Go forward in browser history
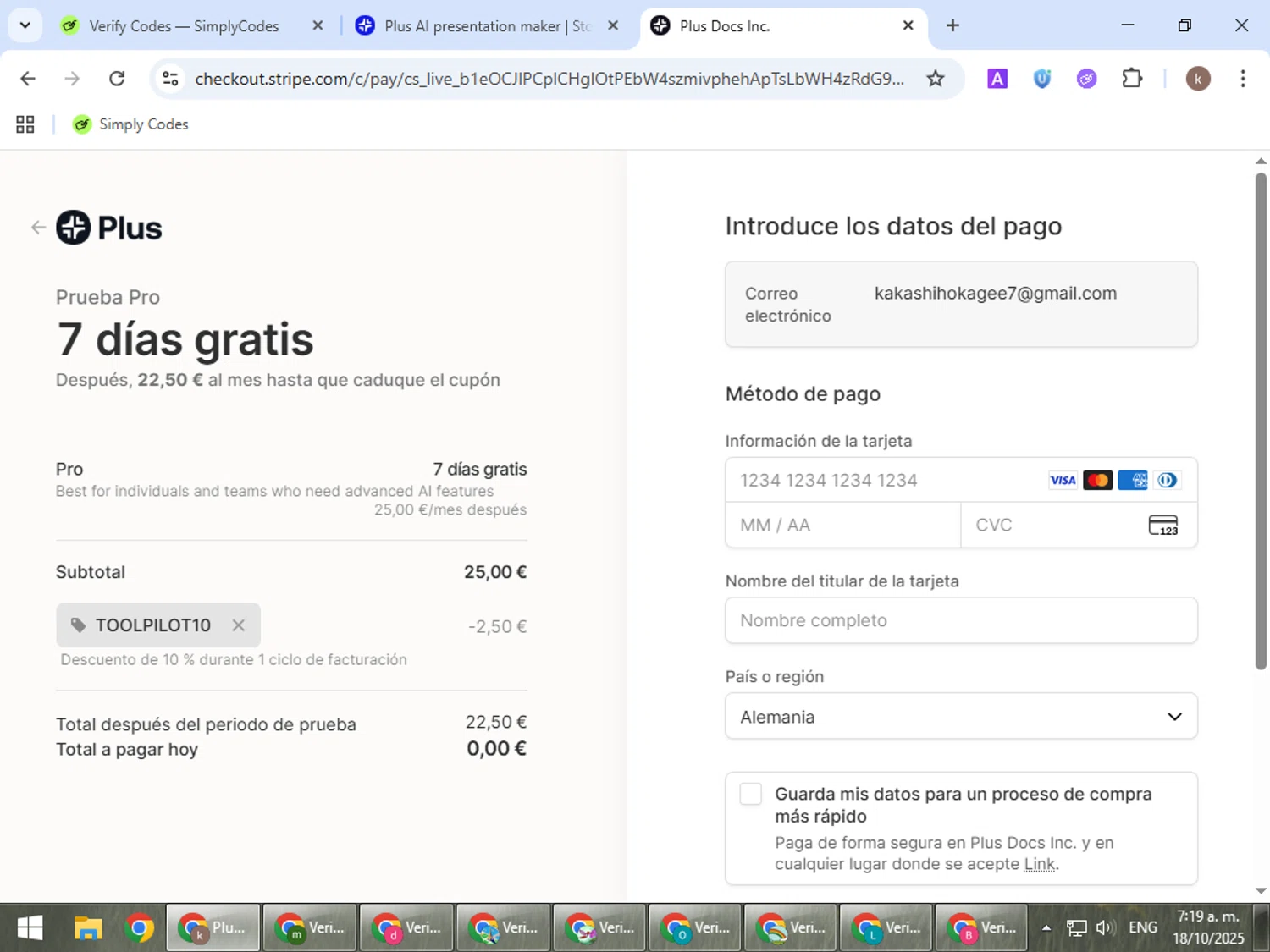Image resolution: width=1270 pixels, height=952 pixels. click(x=72, y=79)
